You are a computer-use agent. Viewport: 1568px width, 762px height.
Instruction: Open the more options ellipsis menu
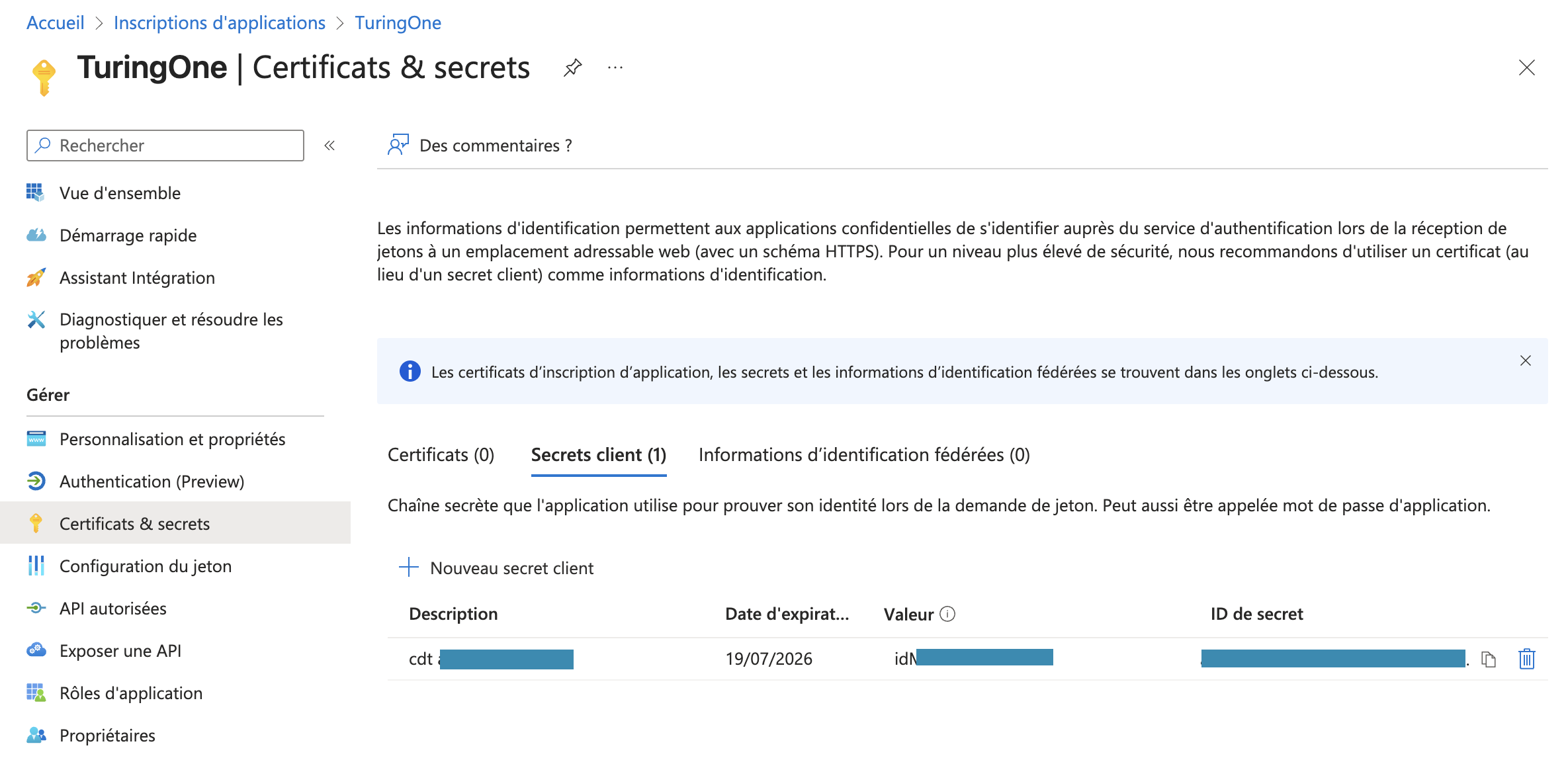coord(615,67)
